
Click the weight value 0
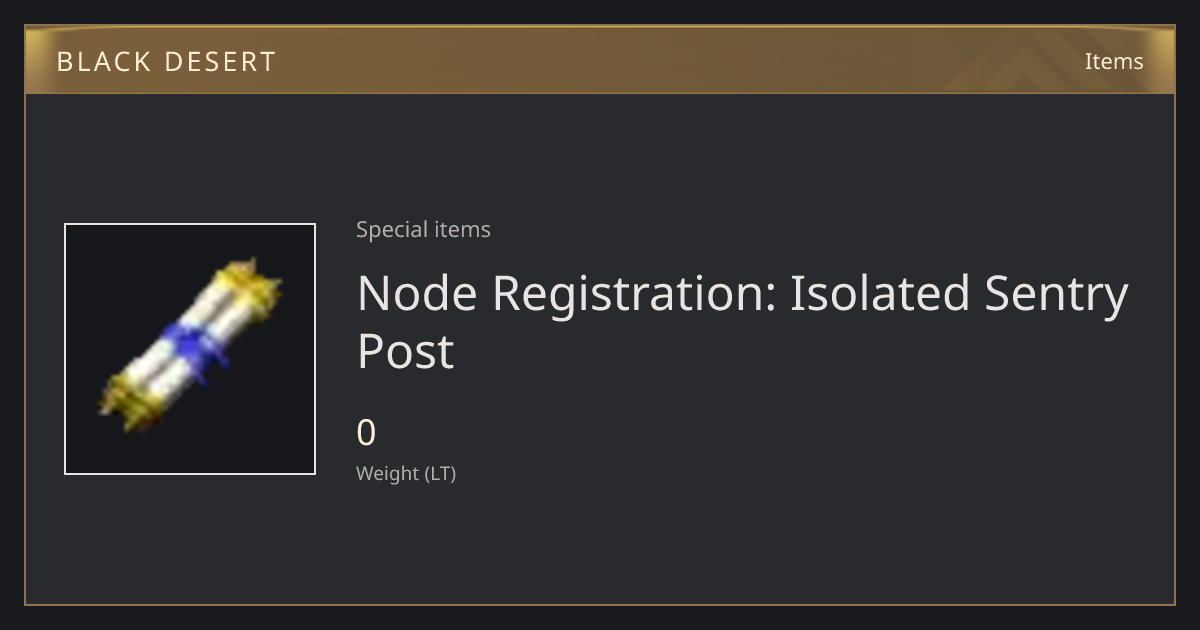366,433
